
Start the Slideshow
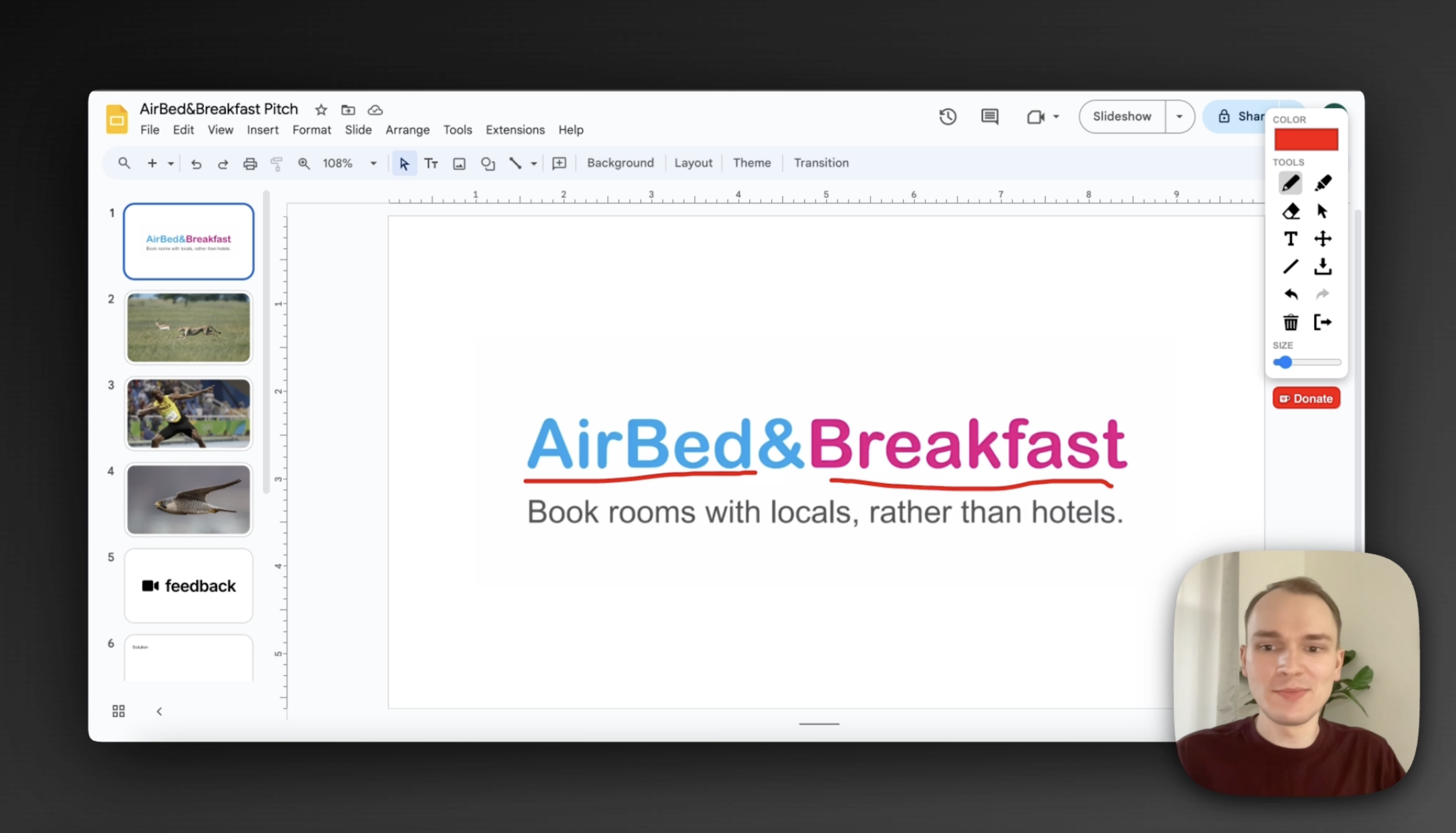pos(1122,116)
